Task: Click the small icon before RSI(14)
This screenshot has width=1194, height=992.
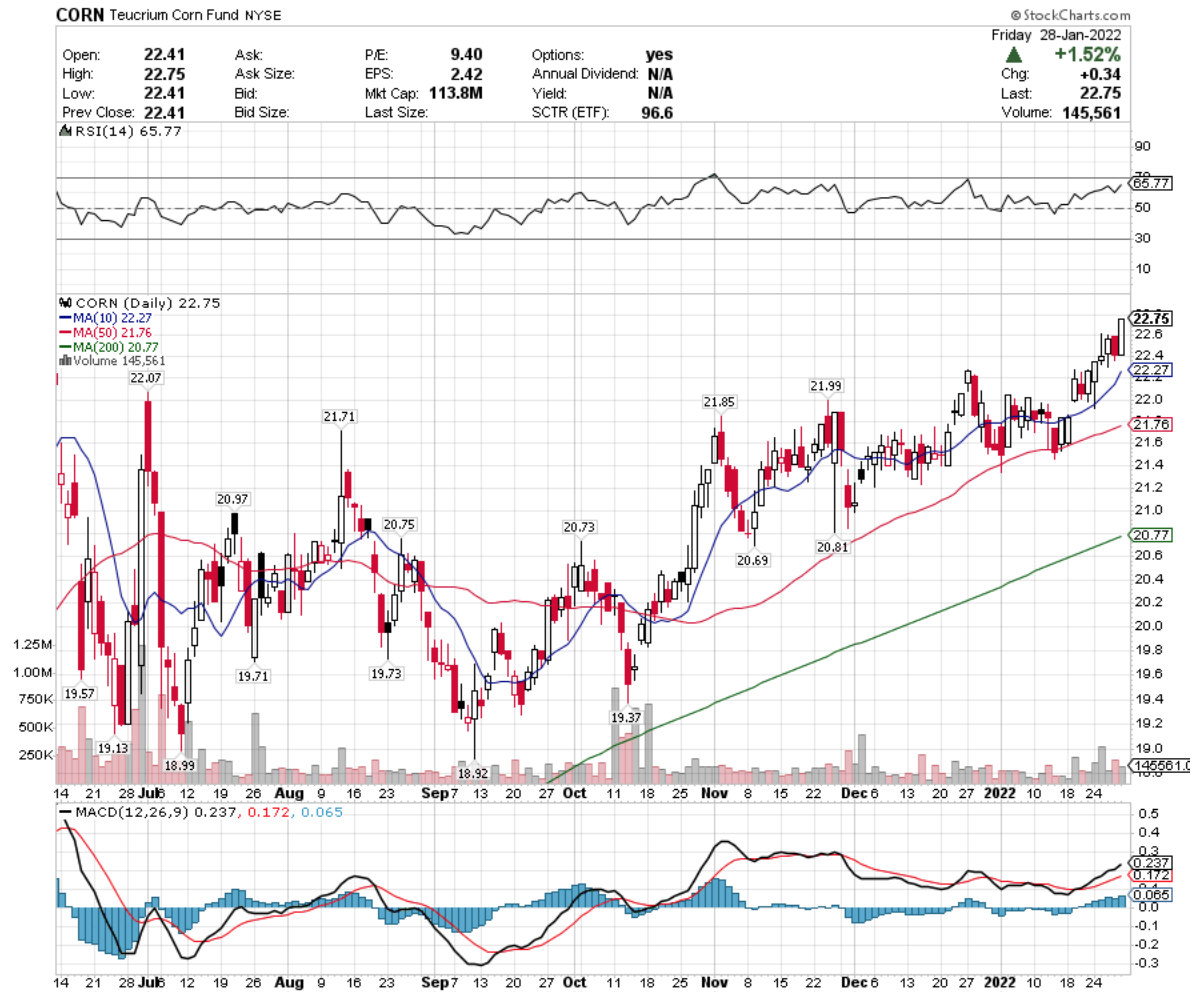Action: tap(65, 131)
